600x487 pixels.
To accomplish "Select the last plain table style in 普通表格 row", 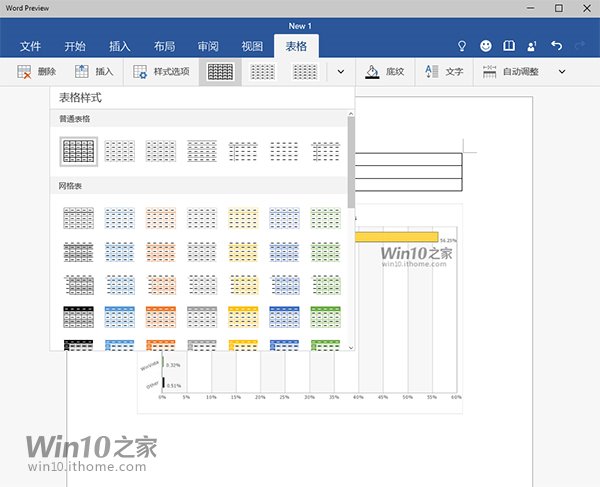I will point(325,151).
